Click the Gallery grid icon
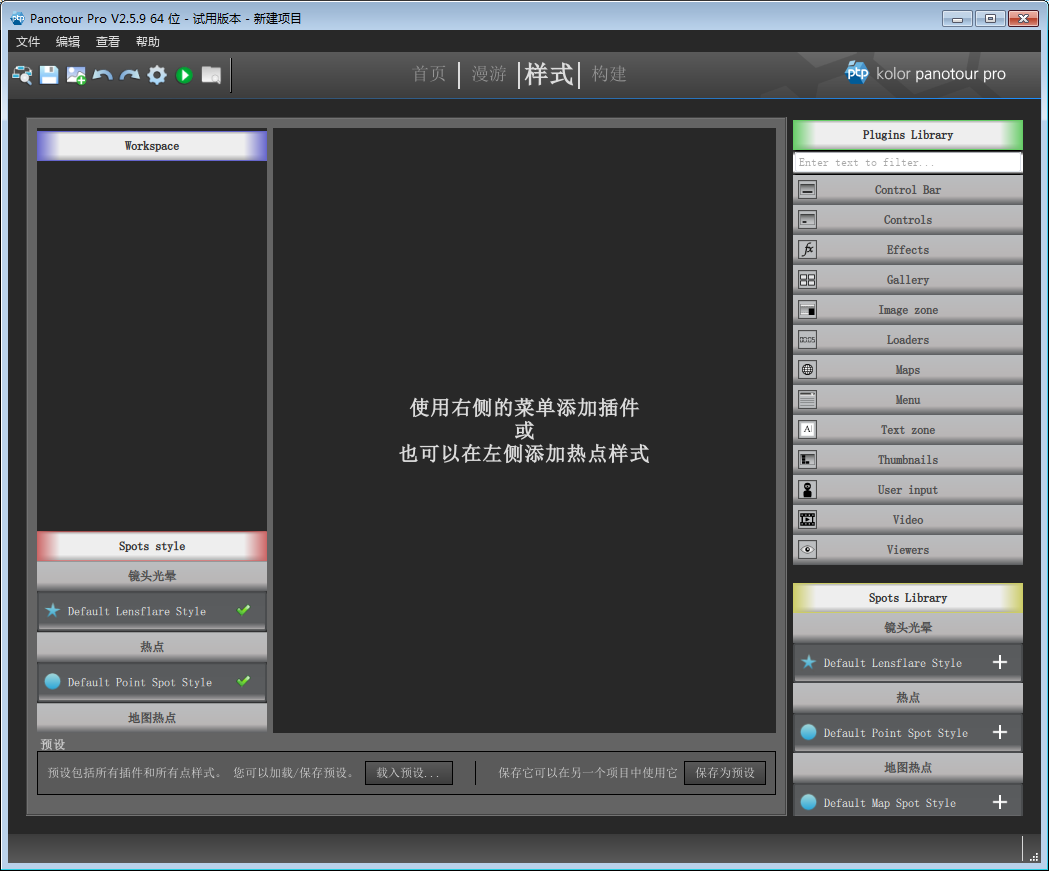1049x871 pixels. pyautogui.click(x=807, y=280)
